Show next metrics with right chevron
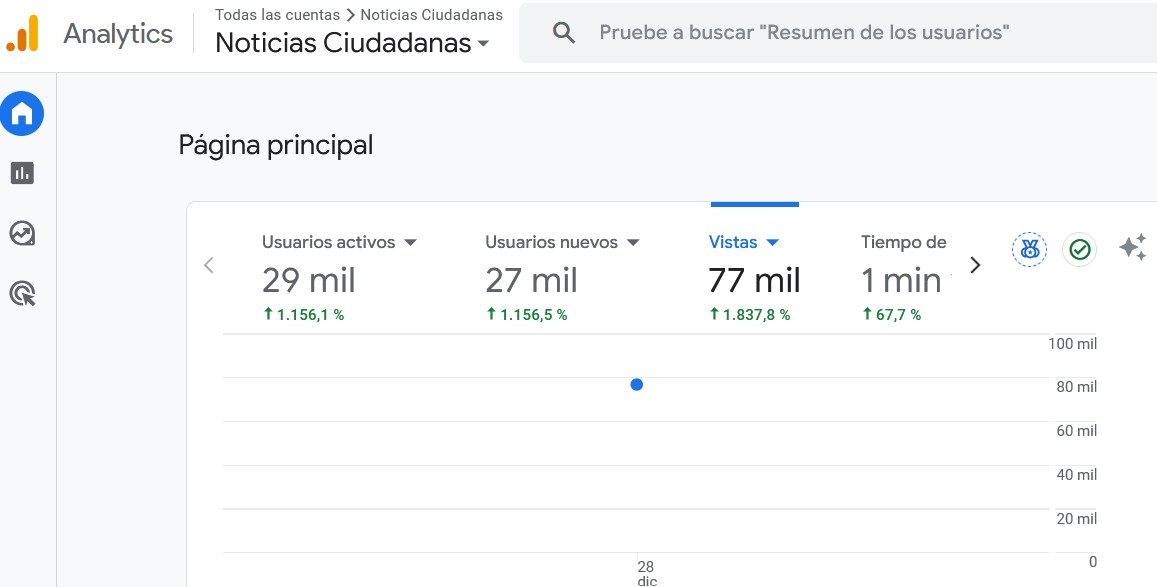1157x587 pixels. (975, 265)
